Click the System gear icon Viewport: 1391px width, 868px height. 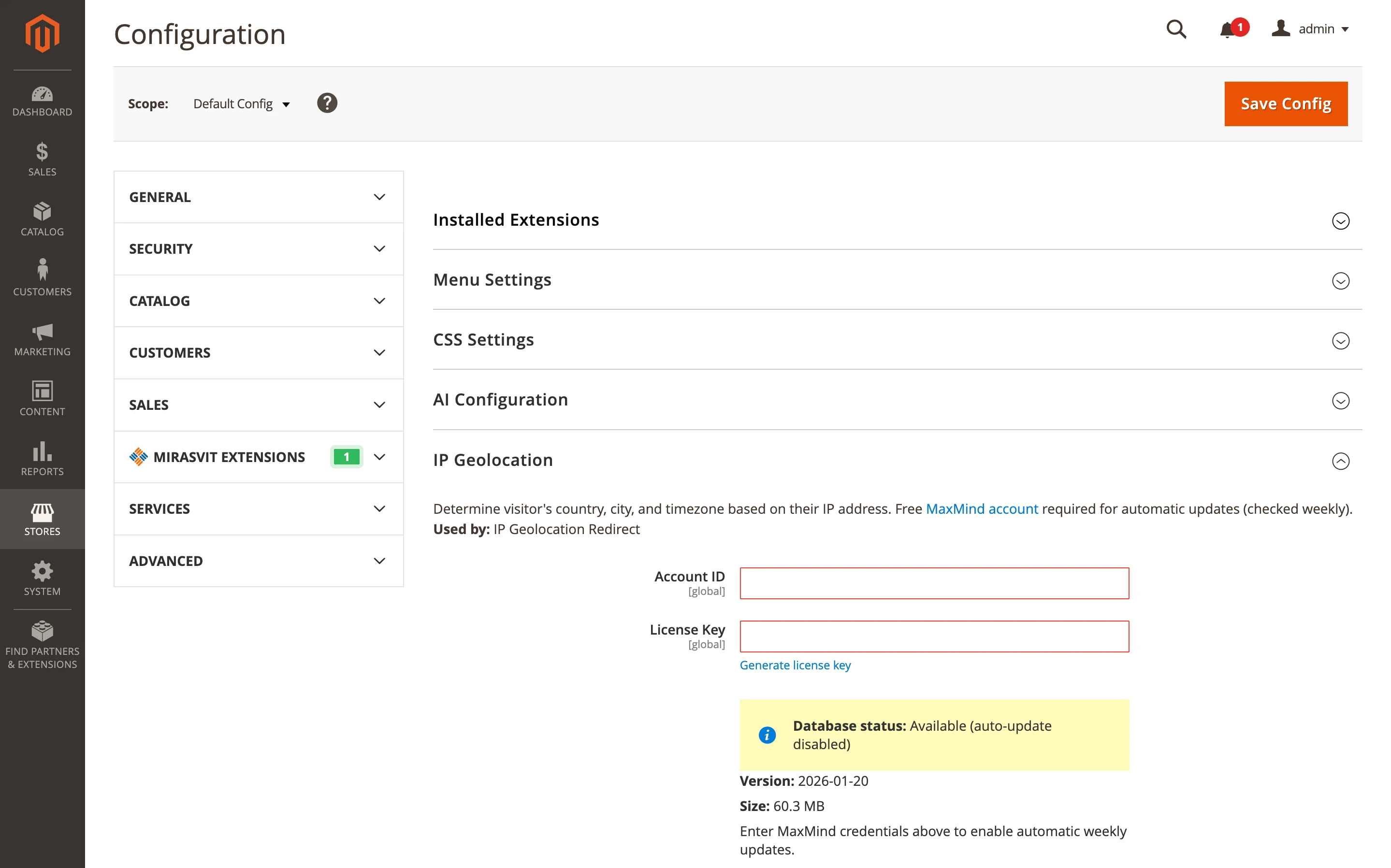coord(42,571)
